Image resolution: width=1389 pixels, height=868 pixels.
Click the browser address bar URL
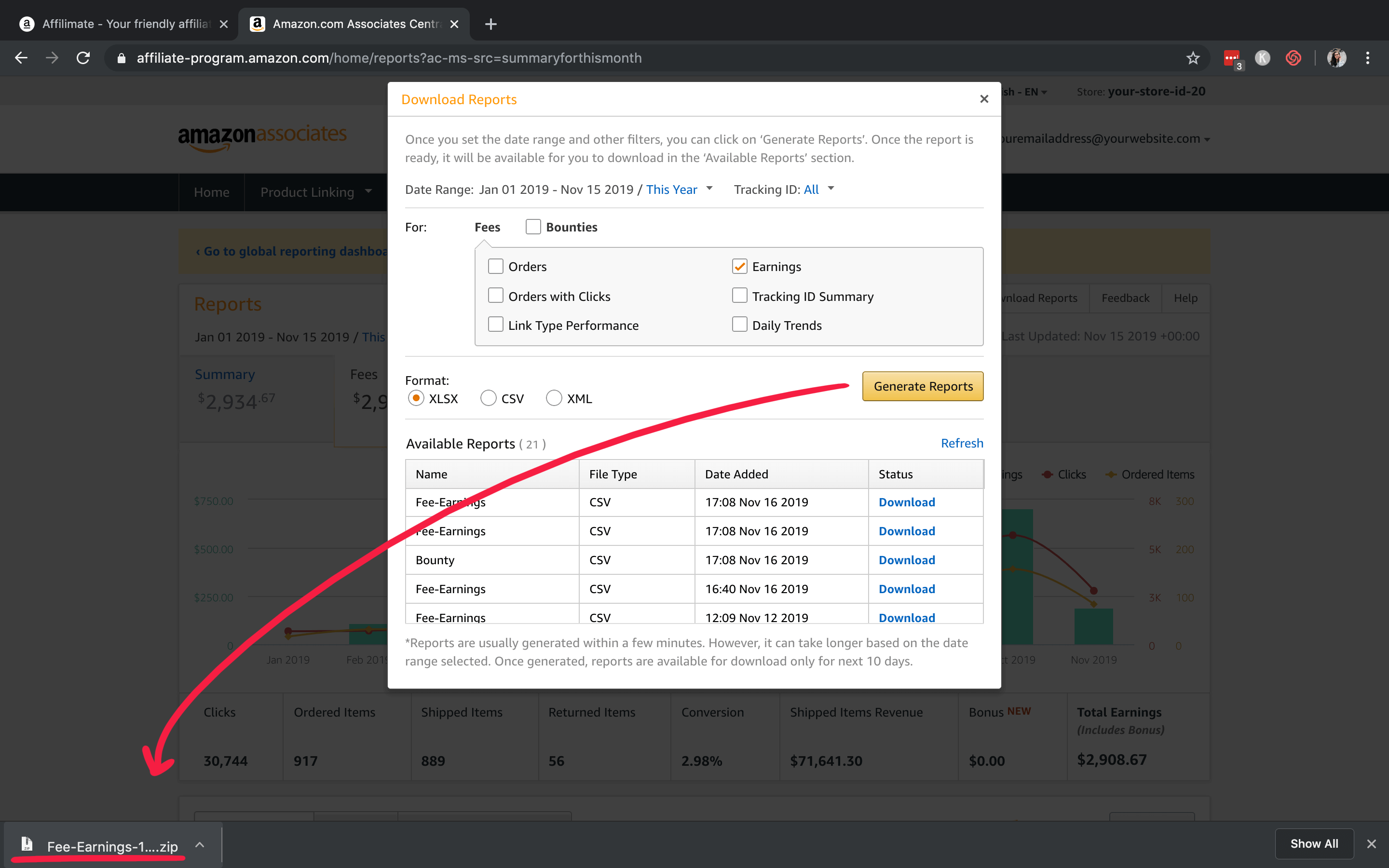tap(389, 58)
